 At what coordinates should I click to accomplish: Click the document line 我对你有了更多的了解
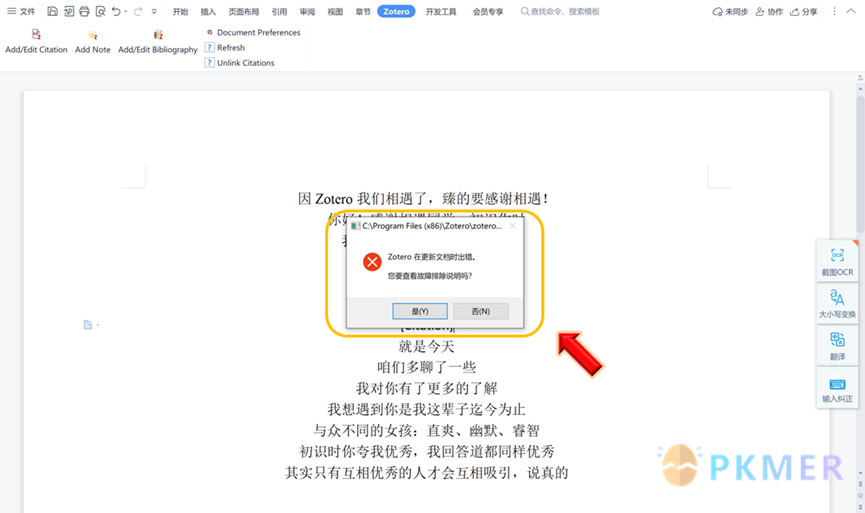426,388
